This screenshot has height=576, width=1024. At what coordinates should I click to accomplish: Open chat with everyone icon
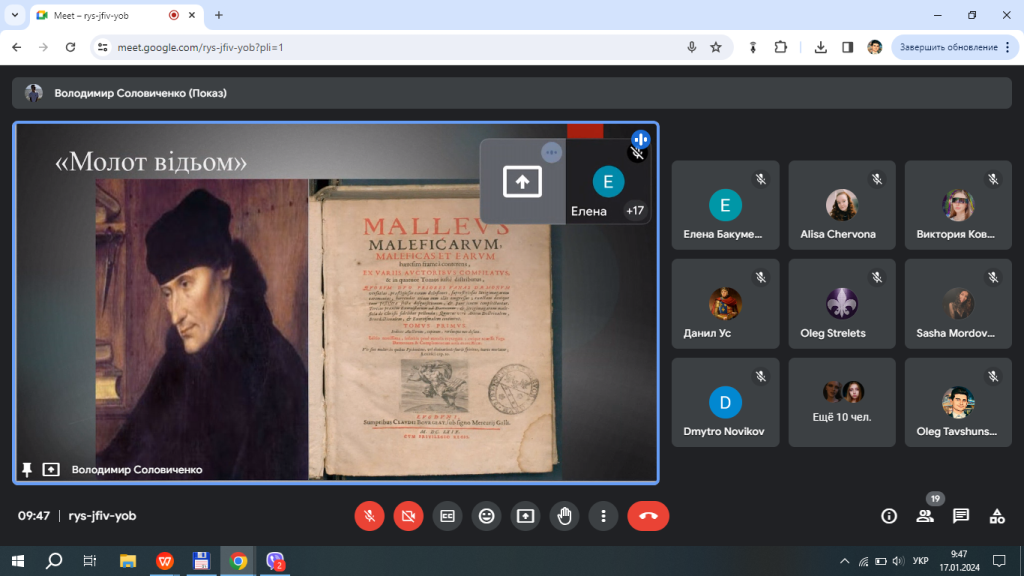[x=961, y=516]
